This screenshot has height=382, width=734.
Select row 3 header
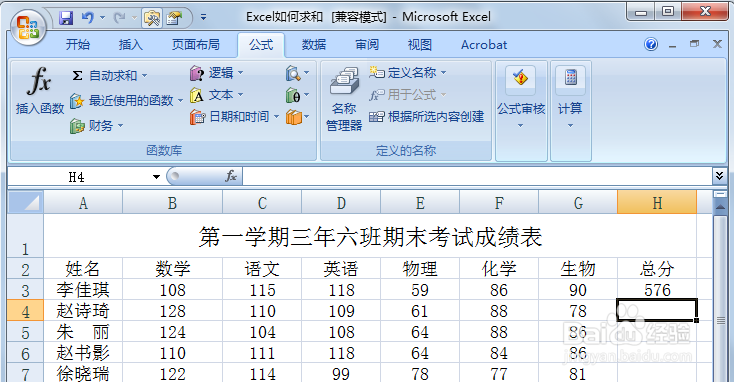coord(26,290)
